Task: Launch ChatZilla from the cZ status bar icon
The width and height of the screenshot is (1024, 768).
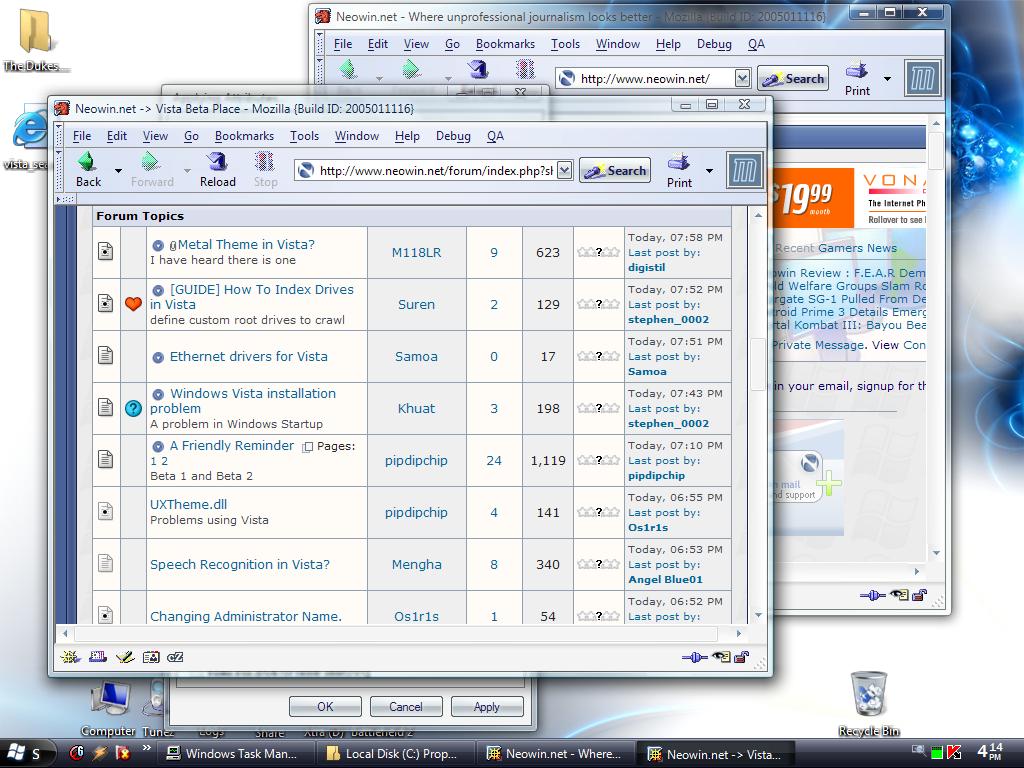Action: 175,657
